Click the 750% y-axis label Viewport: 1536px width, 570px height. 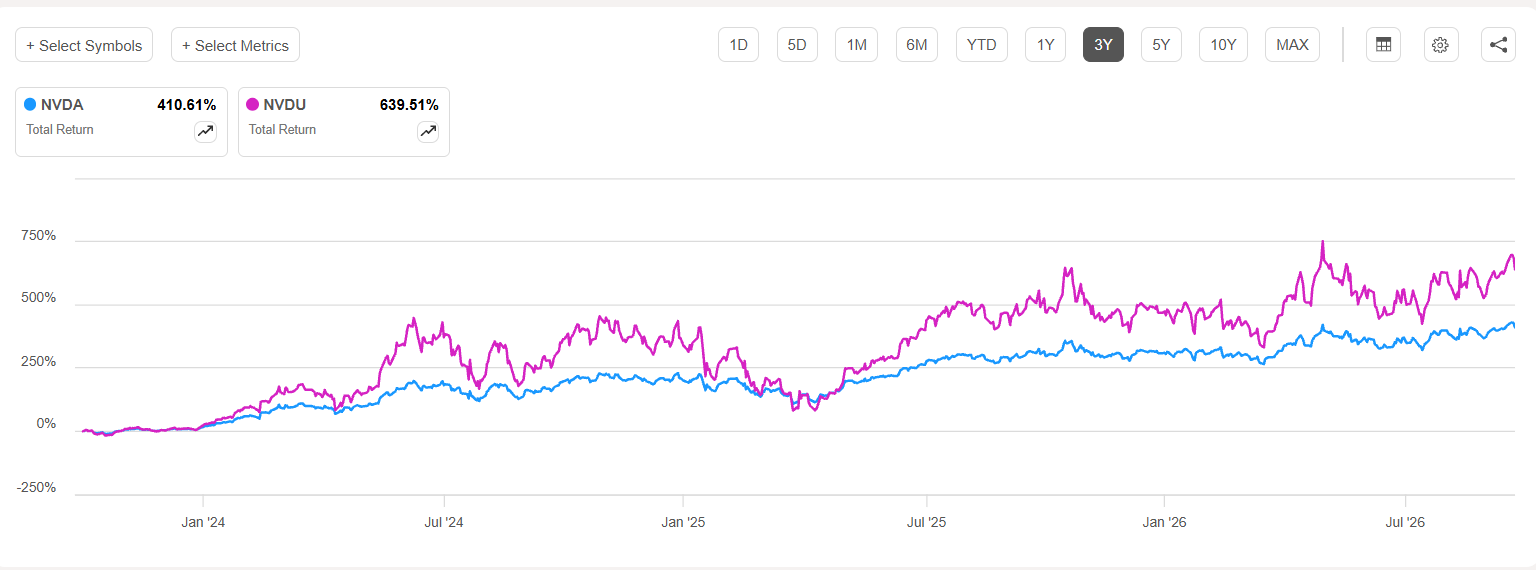(x=39, y=236)
